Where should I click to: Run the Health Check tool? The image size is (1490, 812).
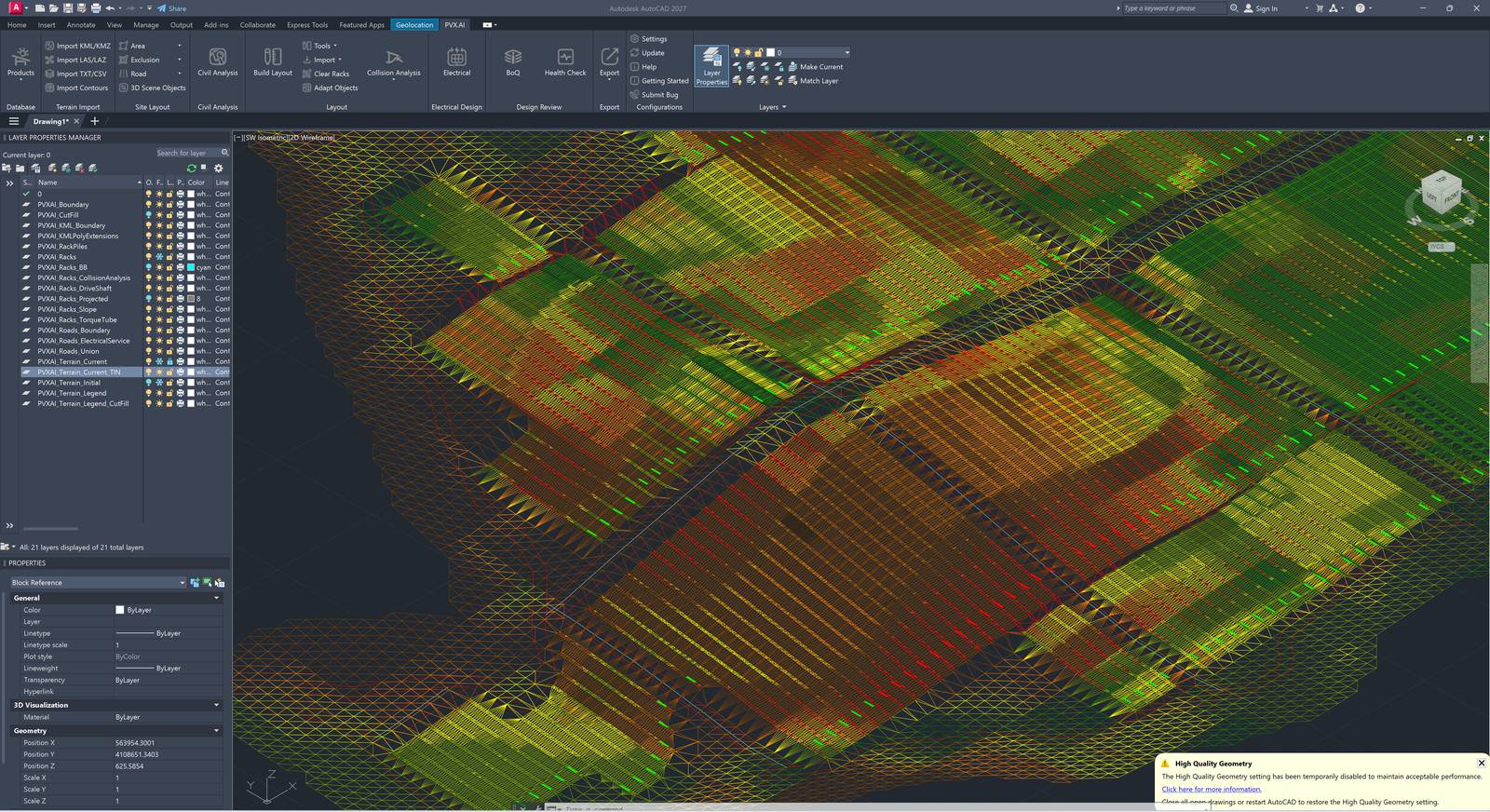pos(565,62)
